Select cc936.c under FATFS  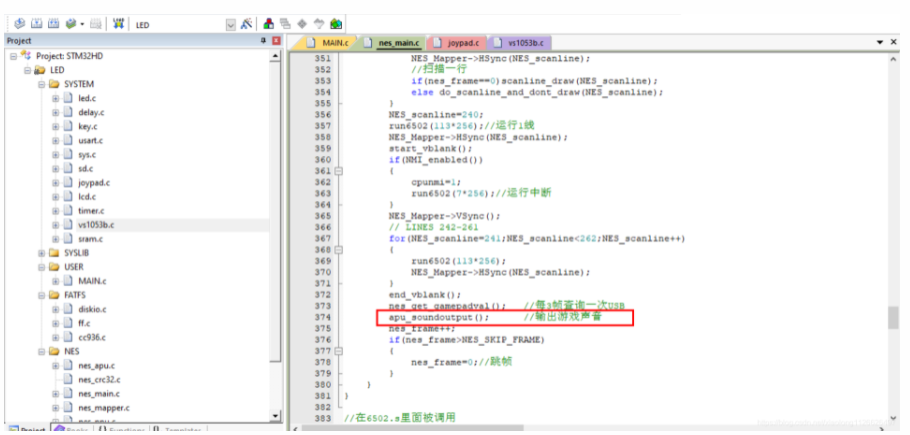(x=92, y=338)
